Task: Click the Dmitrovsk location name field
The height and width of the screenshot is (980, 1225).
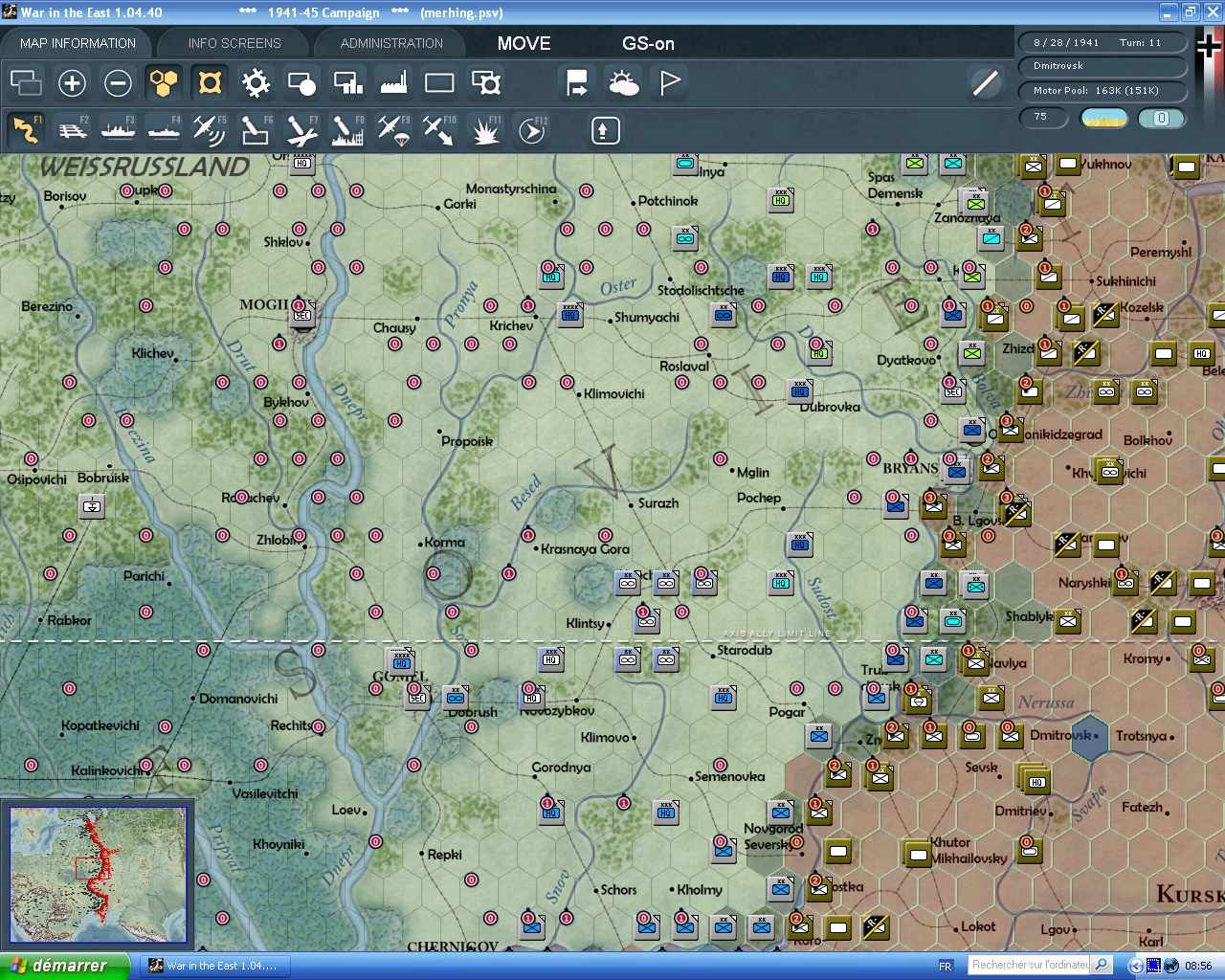Action: coord(1102,66)
